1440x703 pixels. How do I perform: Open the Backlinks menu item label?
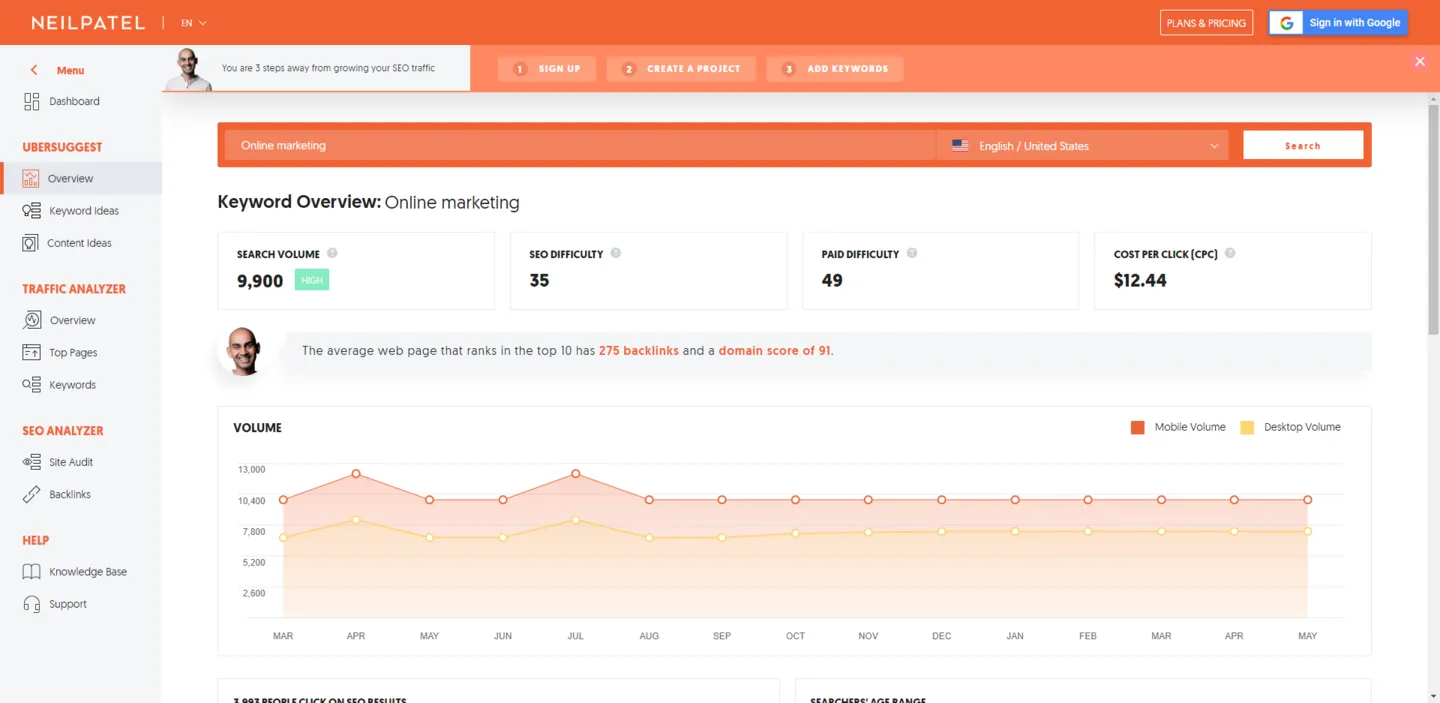tap(70, 494)
